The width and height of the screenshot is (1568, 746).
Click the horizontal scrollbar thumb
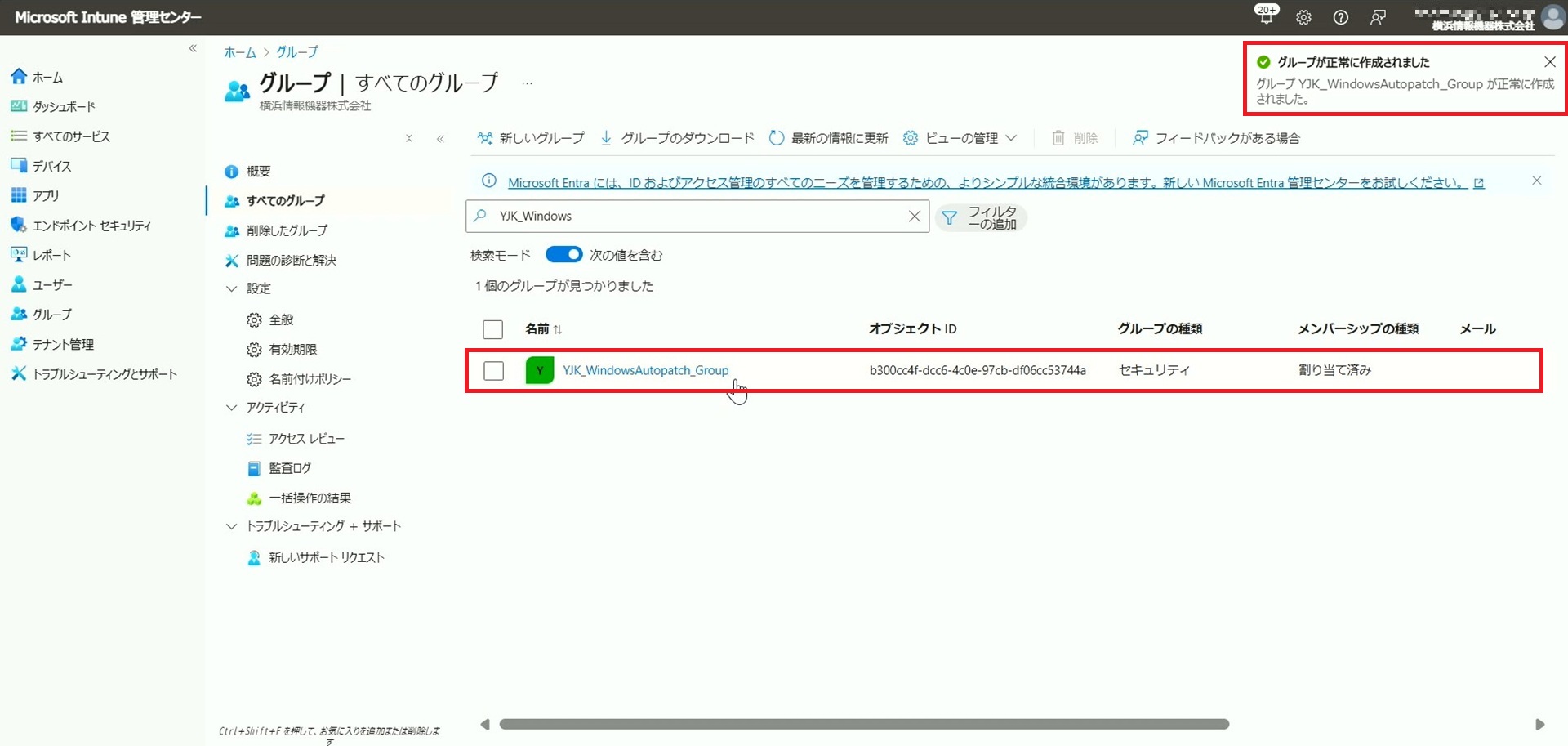864,724
